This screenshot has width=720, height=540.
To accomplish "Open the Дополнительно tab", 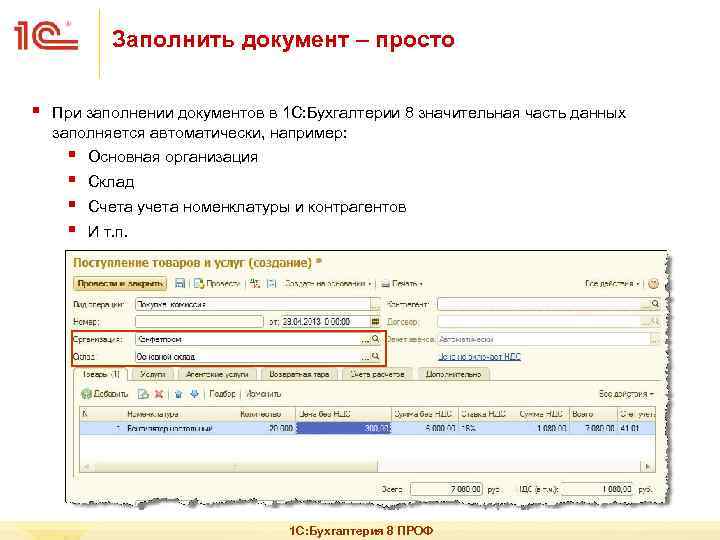I will pos(454,374).
